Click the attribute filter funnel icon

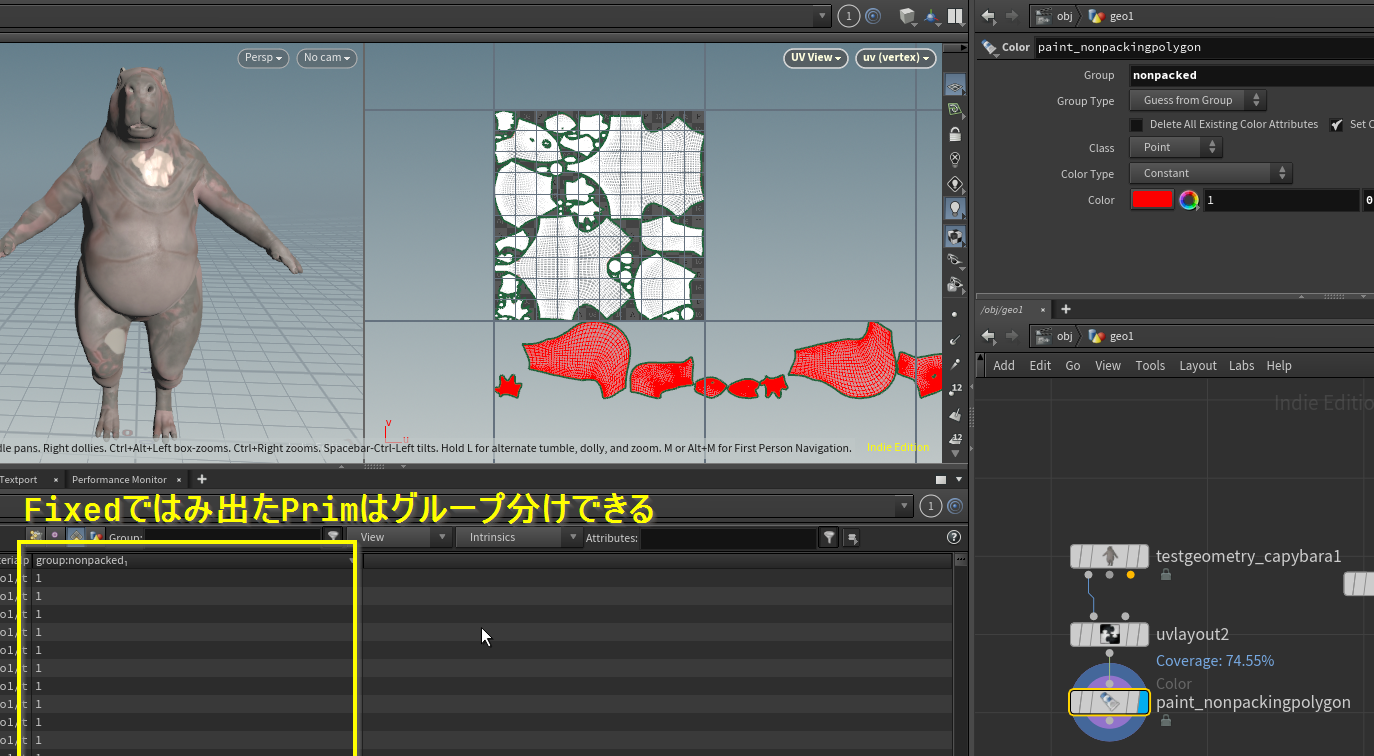tap(828, 538)
